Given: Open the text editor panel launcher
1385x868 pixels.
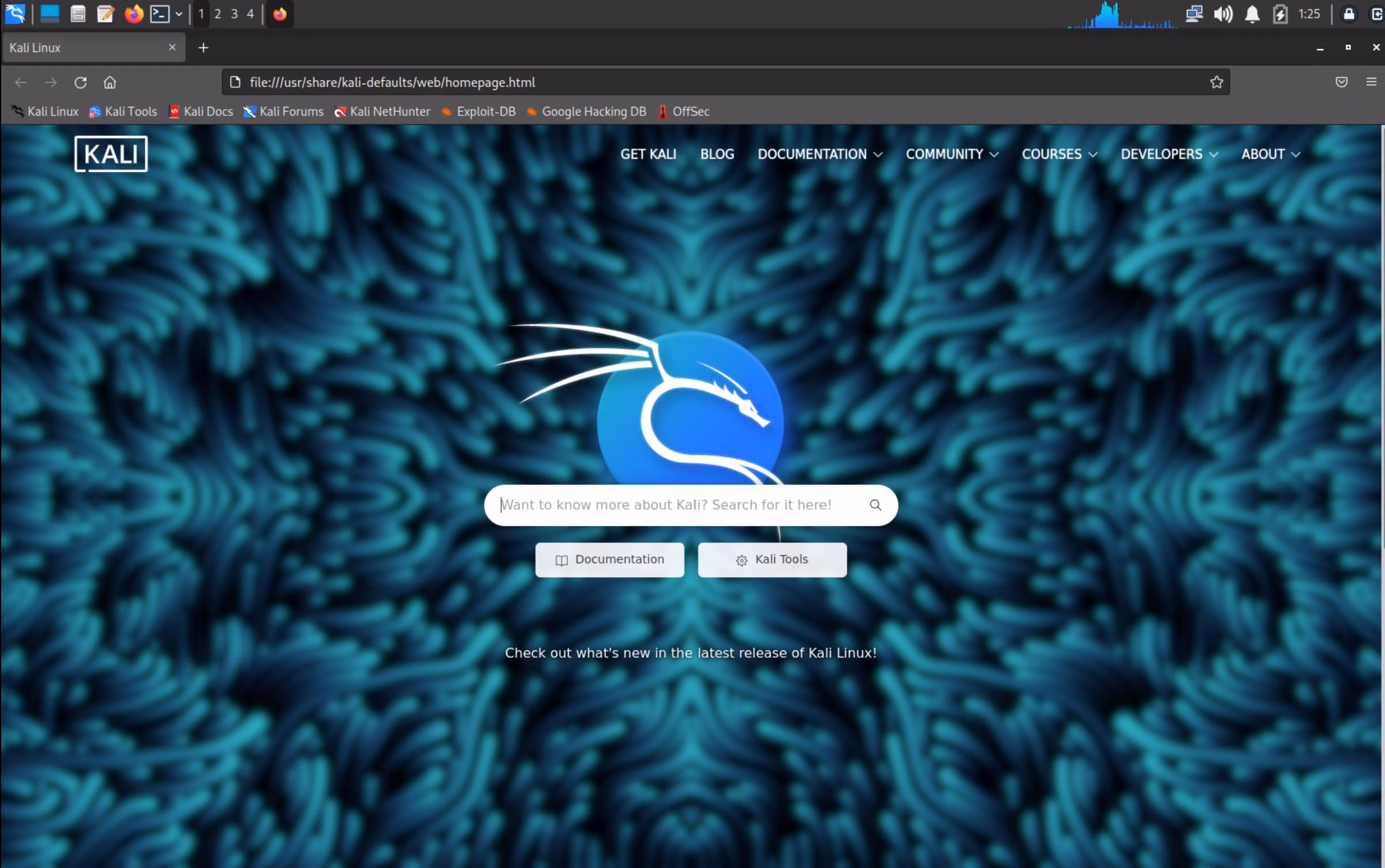Looking at the screenshot, I should tap(106, 14).
